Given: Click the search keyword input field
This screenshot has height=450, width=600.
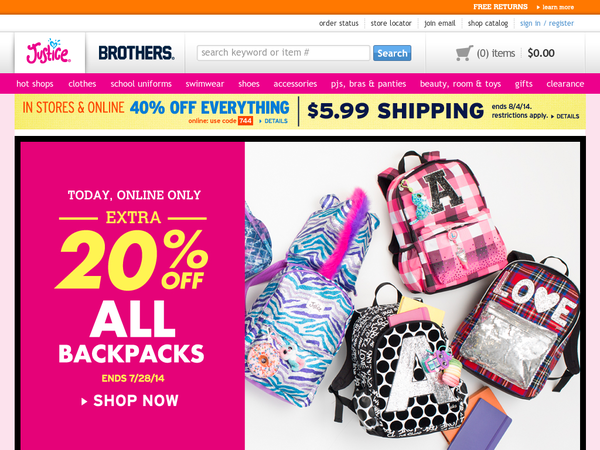Looking at the screenshot, I should point(283,53).
